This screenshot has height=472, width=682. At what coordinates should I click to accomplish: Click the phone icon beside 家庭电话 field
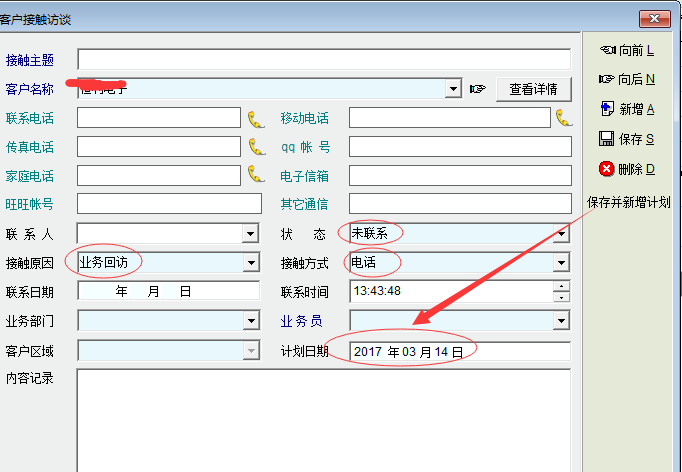tap(257, 175)
